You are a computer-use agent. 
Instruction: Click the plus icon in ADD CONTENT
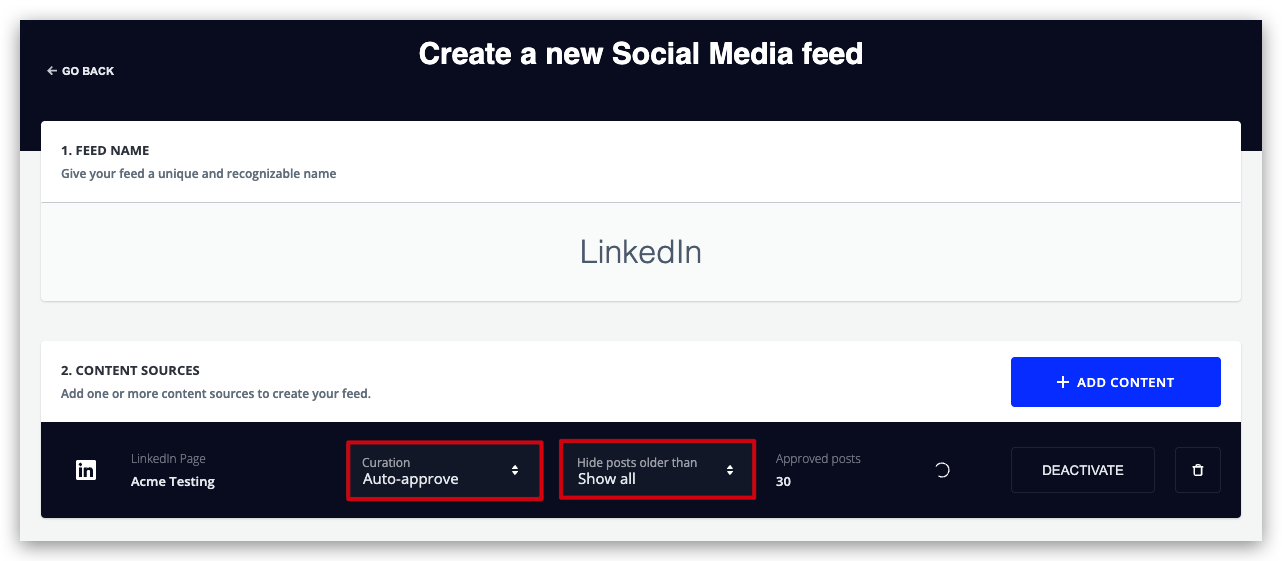click(x=1063, y=382)
